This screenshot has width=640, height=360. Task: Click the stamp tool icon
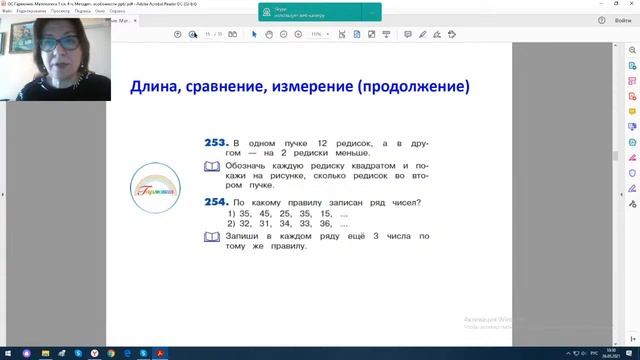coord(452,35)
